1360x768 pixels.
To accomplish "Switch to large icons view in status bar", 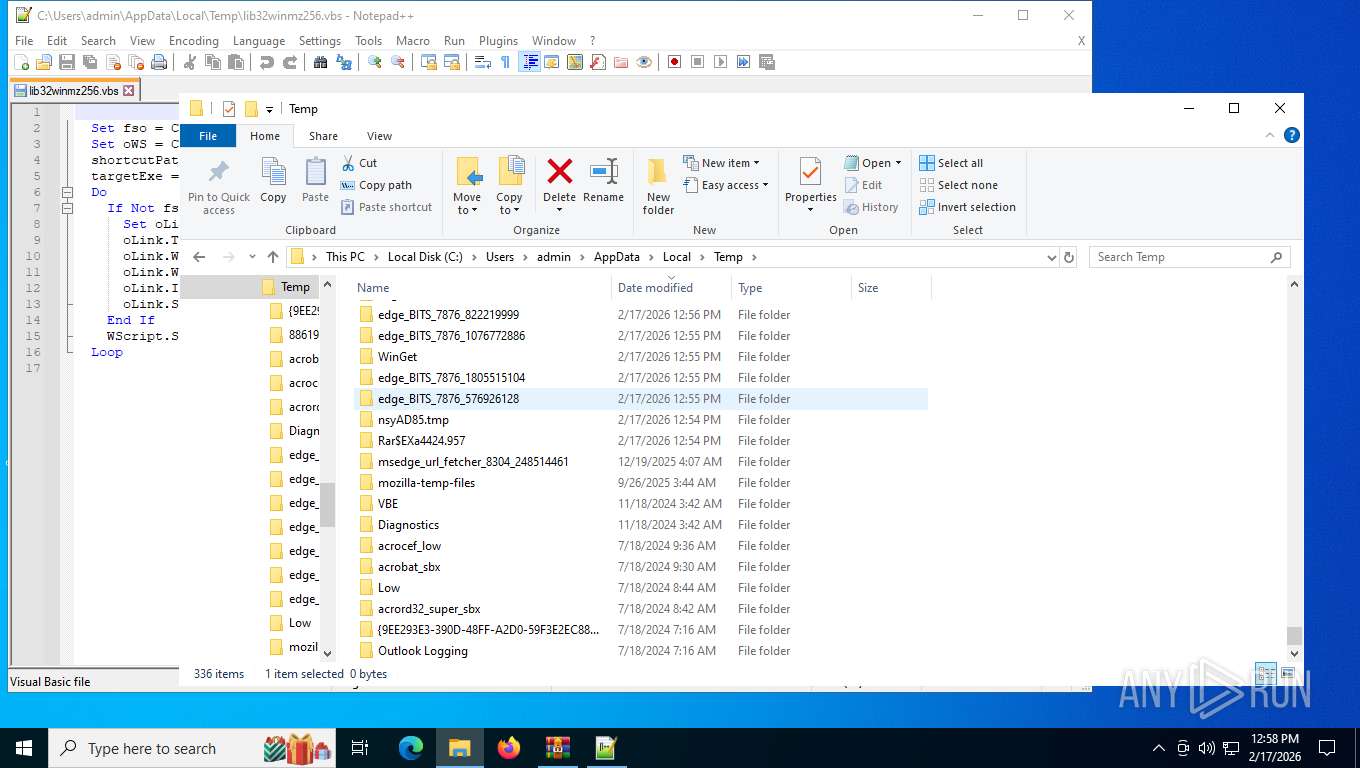I will click(1288, 674).
